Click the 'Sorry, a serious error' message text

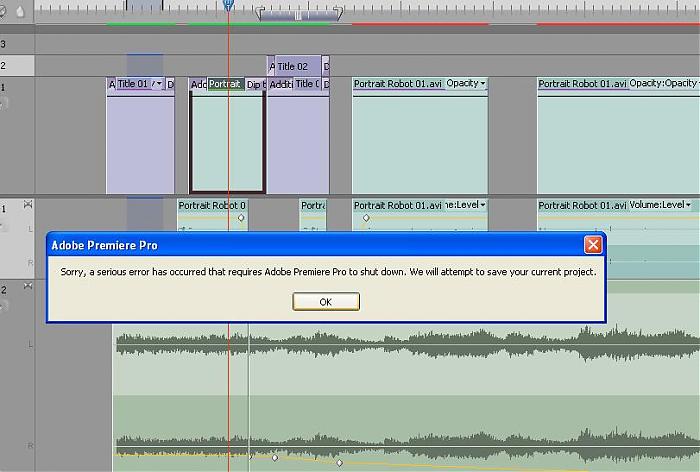328,272
